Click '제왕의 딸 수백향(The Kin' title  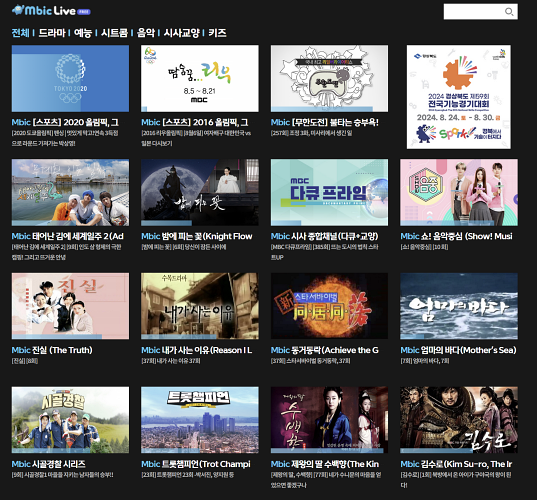pos(325,464)
